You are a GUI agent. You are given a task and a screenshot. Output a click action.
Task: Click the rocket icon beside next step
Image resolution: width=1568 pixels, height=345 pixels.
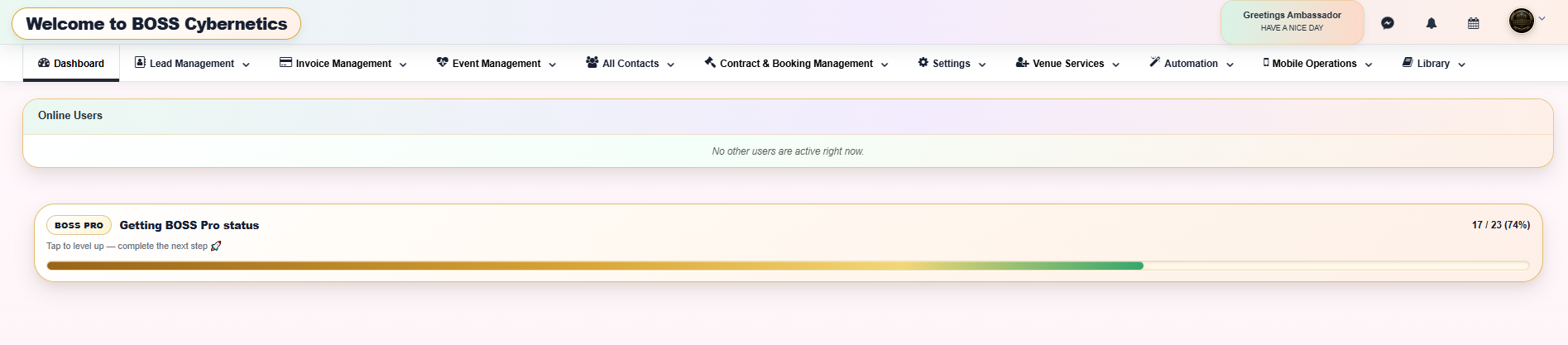[x=216, y=246]
